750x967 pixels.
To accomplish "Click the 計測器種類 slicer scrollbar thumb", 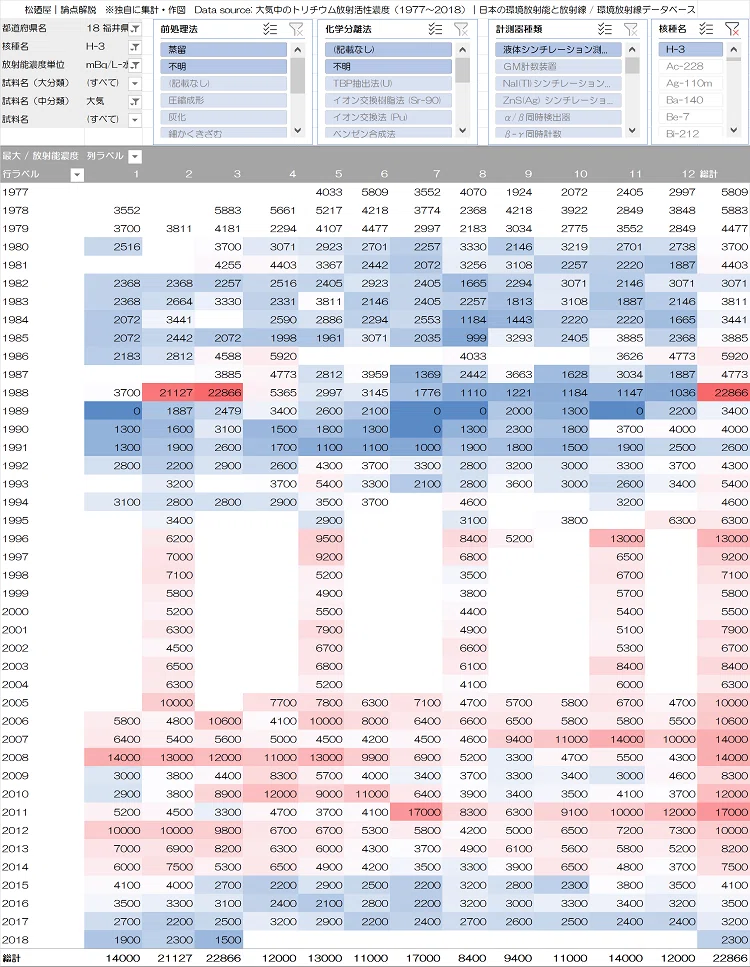I will point(632,65).
